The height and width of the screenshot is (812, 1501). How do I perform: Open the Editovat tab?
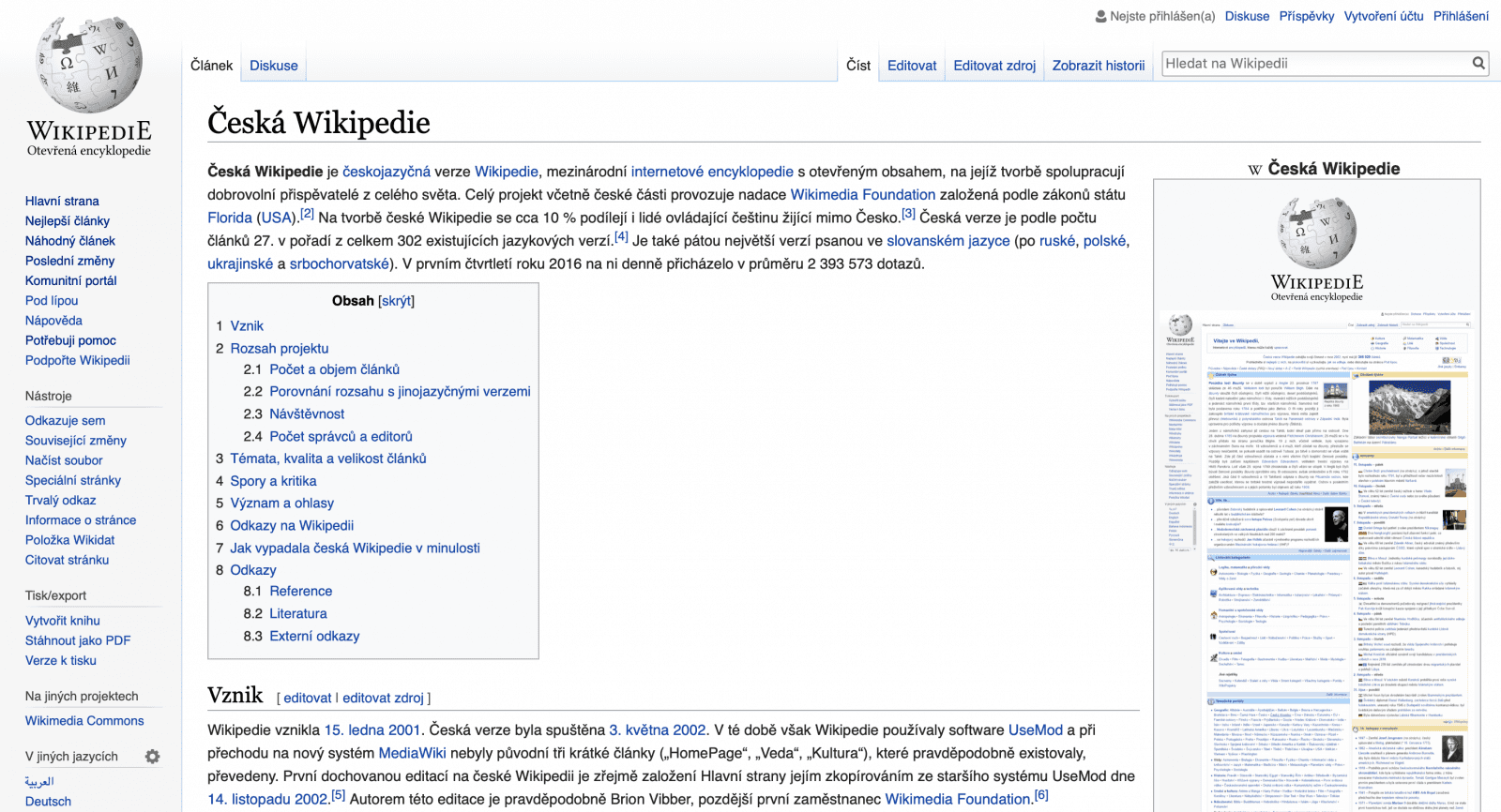click(x=912, y=66)
